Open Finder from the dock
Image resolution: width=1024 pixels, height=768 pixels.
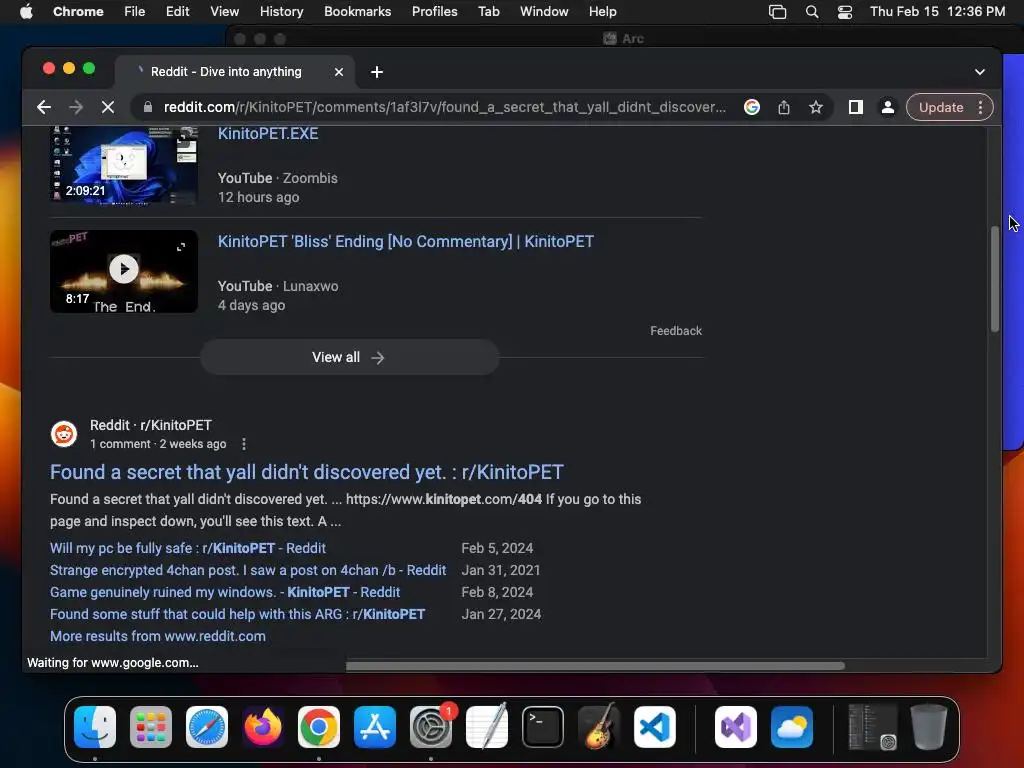click(95, 727)
